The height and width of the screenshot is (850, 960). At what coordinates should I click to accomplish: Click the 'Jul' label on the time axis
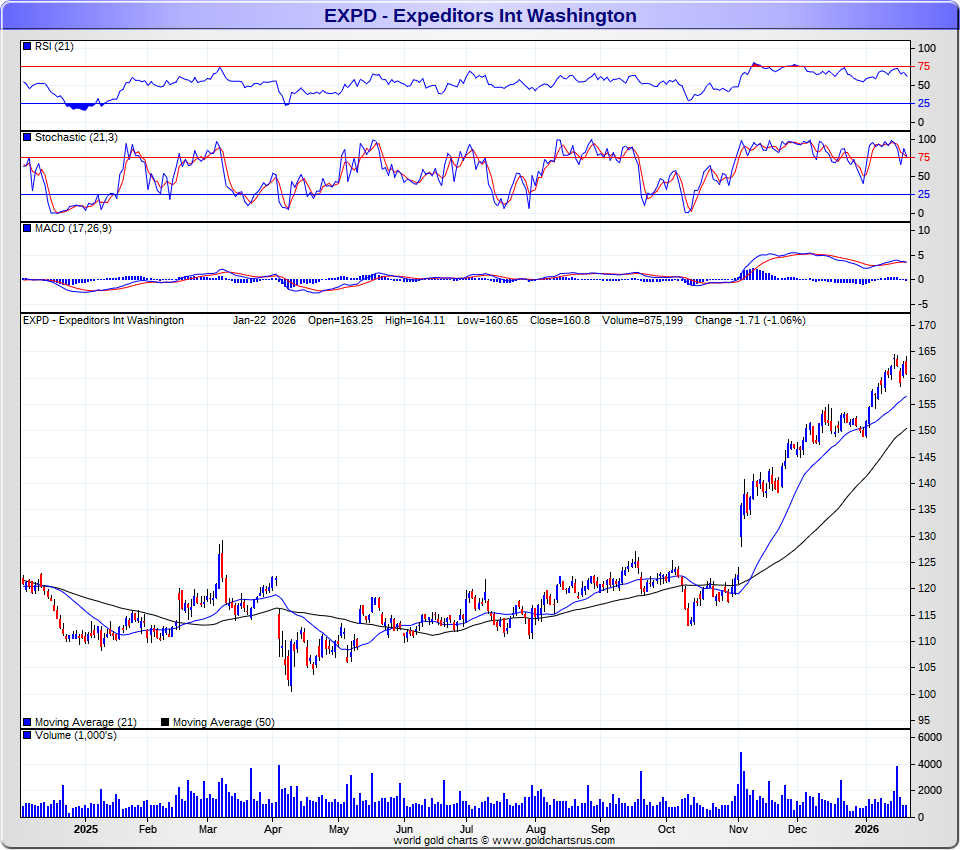[467, 829]
